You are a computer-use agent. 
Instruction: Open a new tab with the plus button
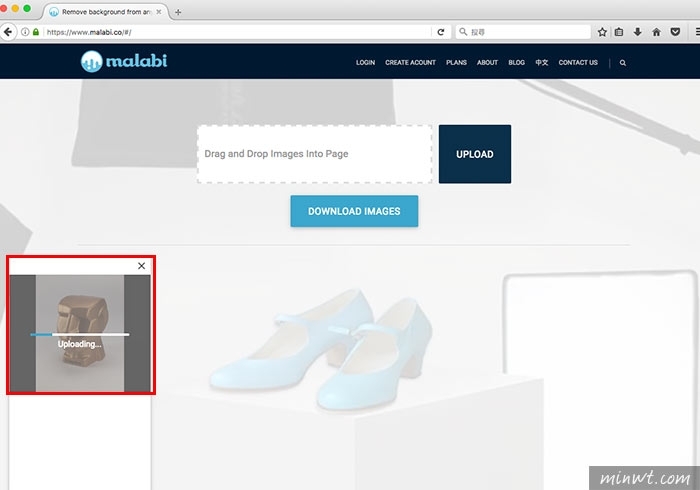178,12
